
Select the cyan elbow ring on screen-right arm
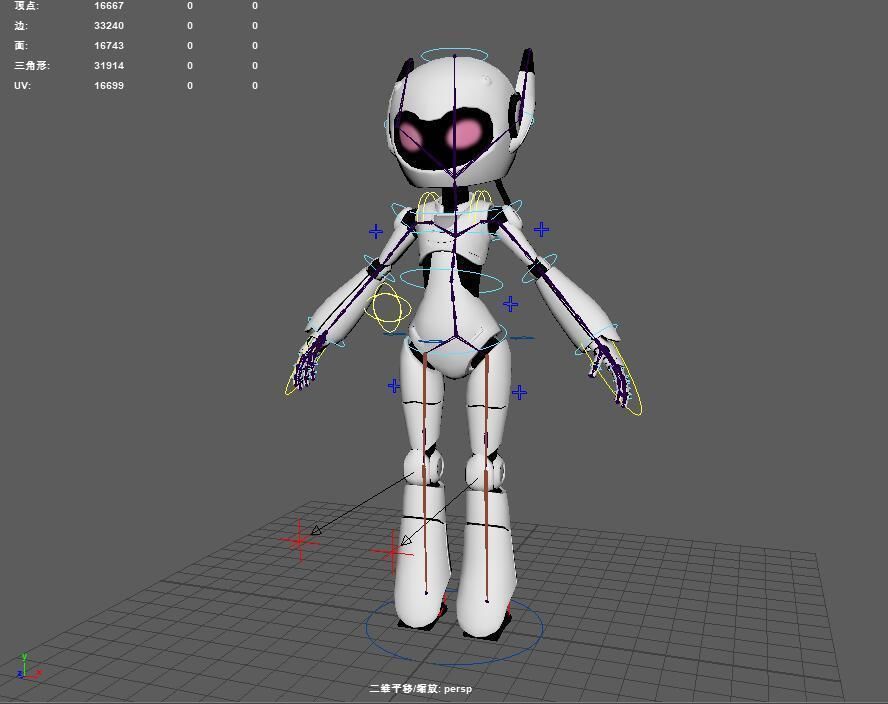540,268
